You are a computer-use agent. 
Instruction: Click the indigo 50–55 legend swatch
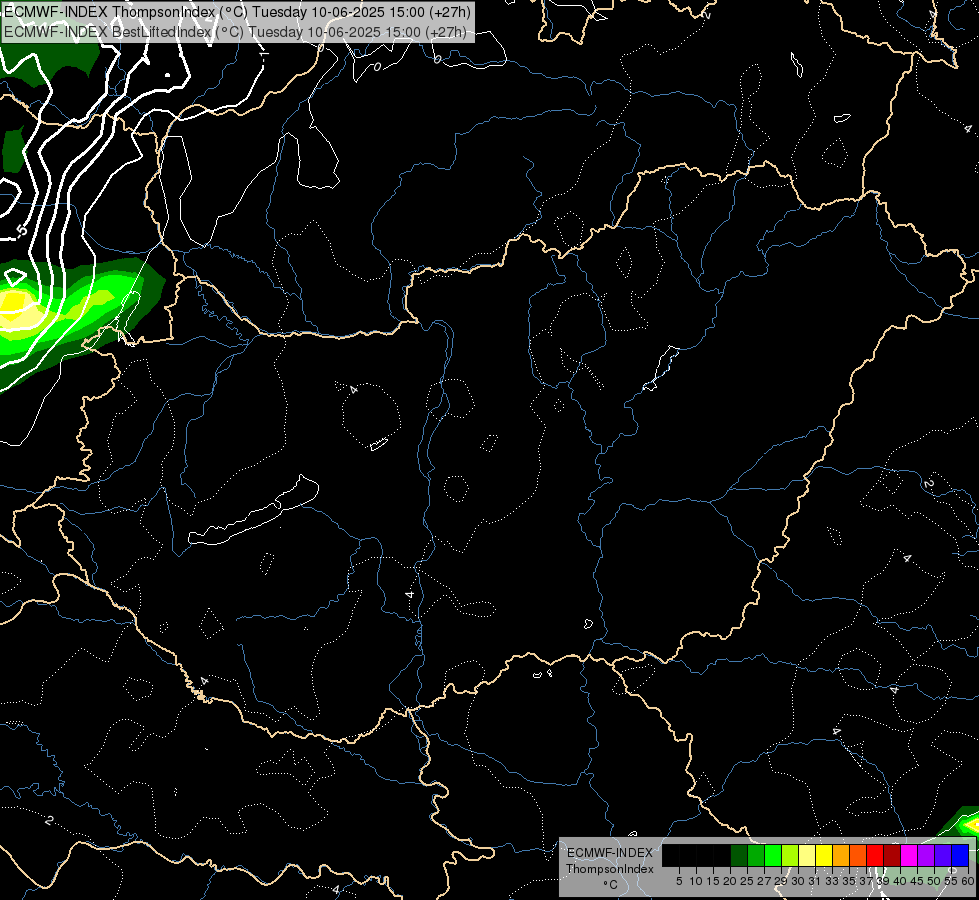[x=943, y=855]
